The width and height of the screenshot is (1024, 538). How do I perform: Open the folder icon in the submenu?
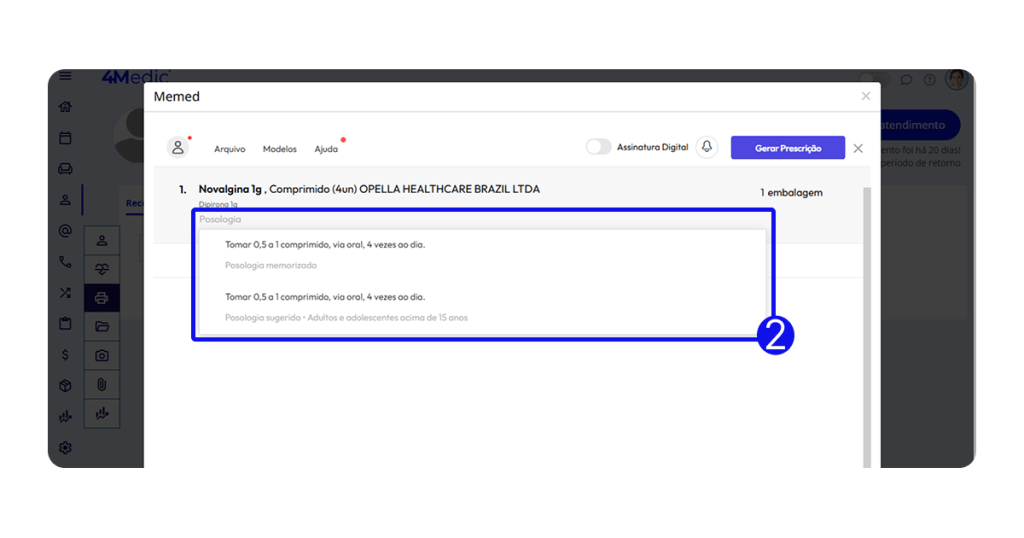click(x=101, y=326)
